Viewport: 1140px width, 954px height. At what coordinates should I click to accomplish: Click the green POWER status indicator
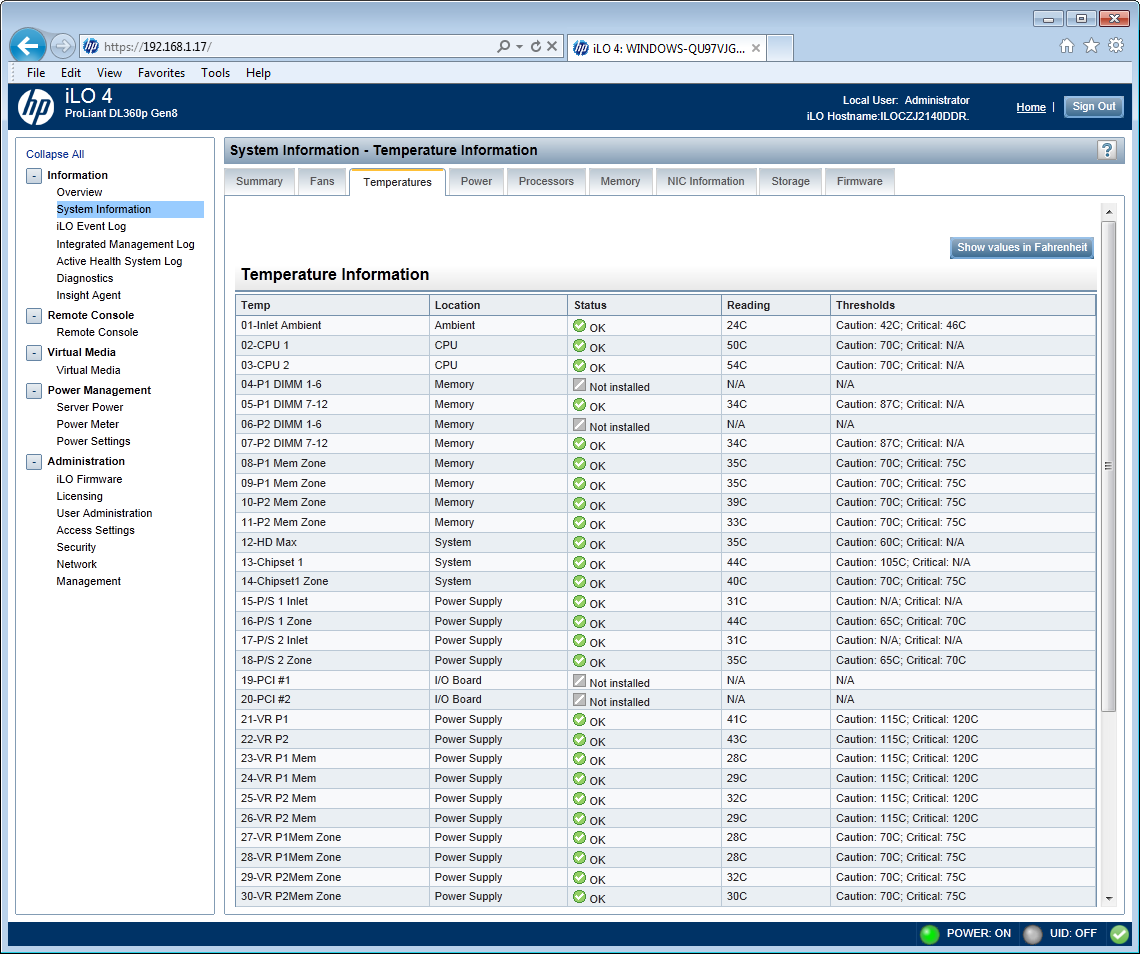tap(929, 934)
